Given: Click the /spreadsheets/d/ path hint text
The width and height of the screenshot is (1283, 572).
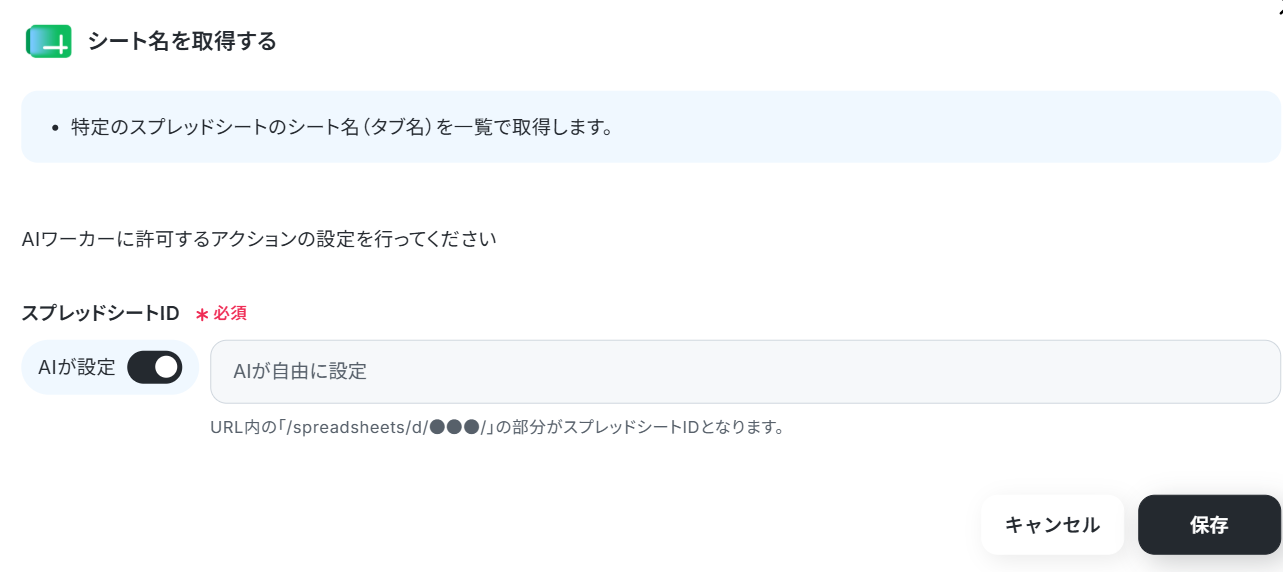Looking at the screenshot, I should pos(356,427).
